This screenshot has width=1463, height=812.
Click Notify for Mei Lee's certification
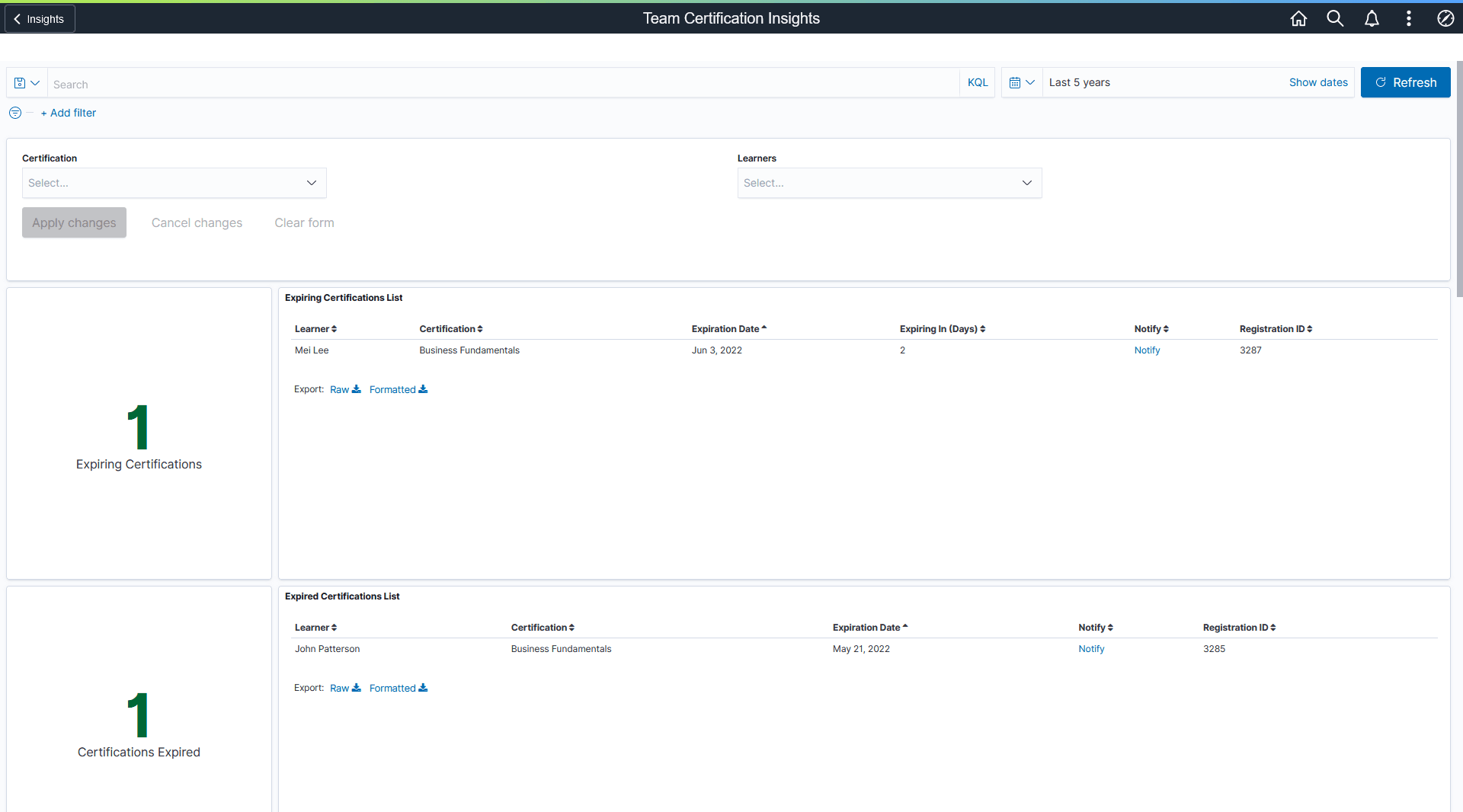pos(1147,350)
